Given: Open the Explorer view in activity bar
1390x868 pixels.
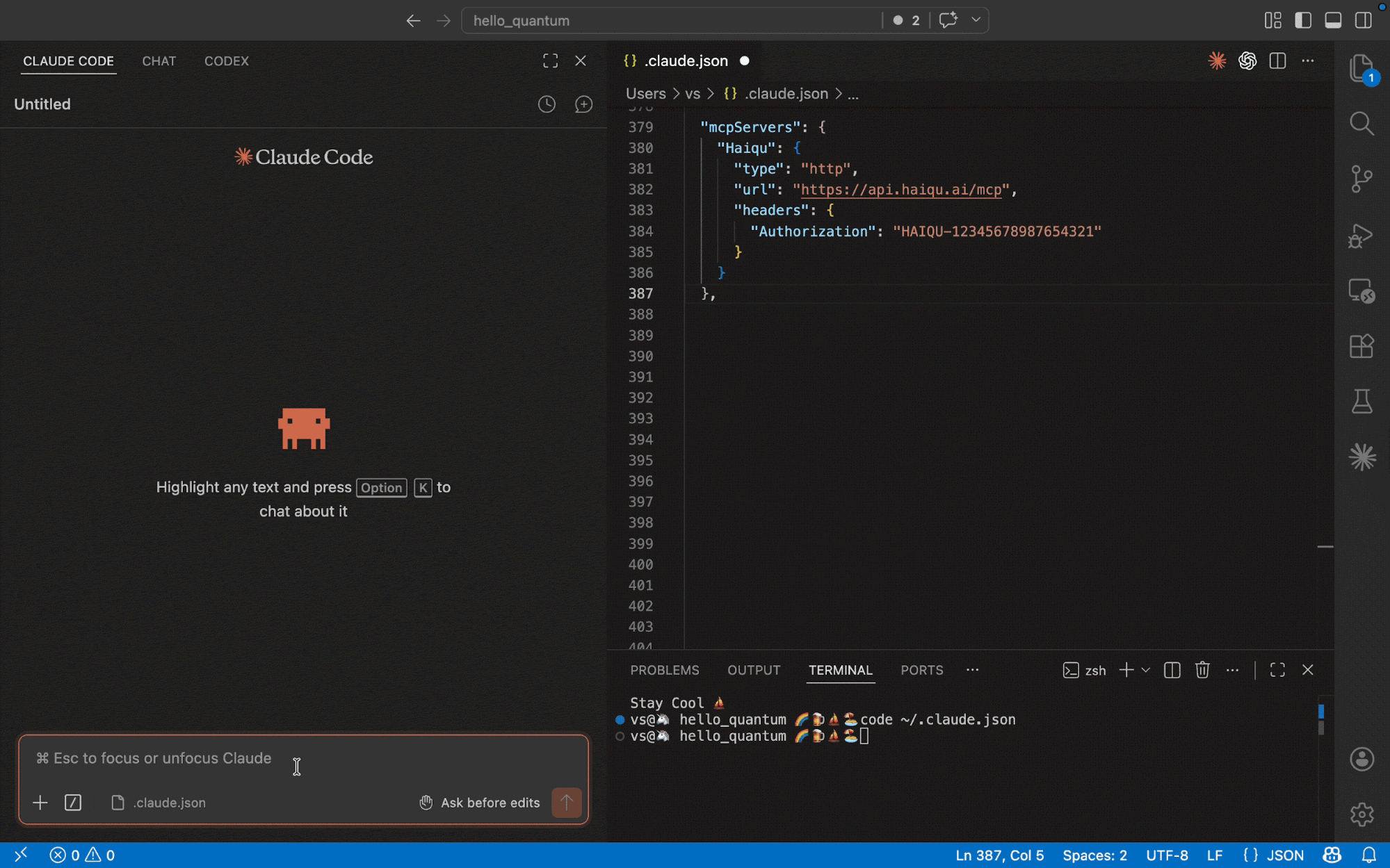Looking at the screenshot, I should coord(1361,69).
